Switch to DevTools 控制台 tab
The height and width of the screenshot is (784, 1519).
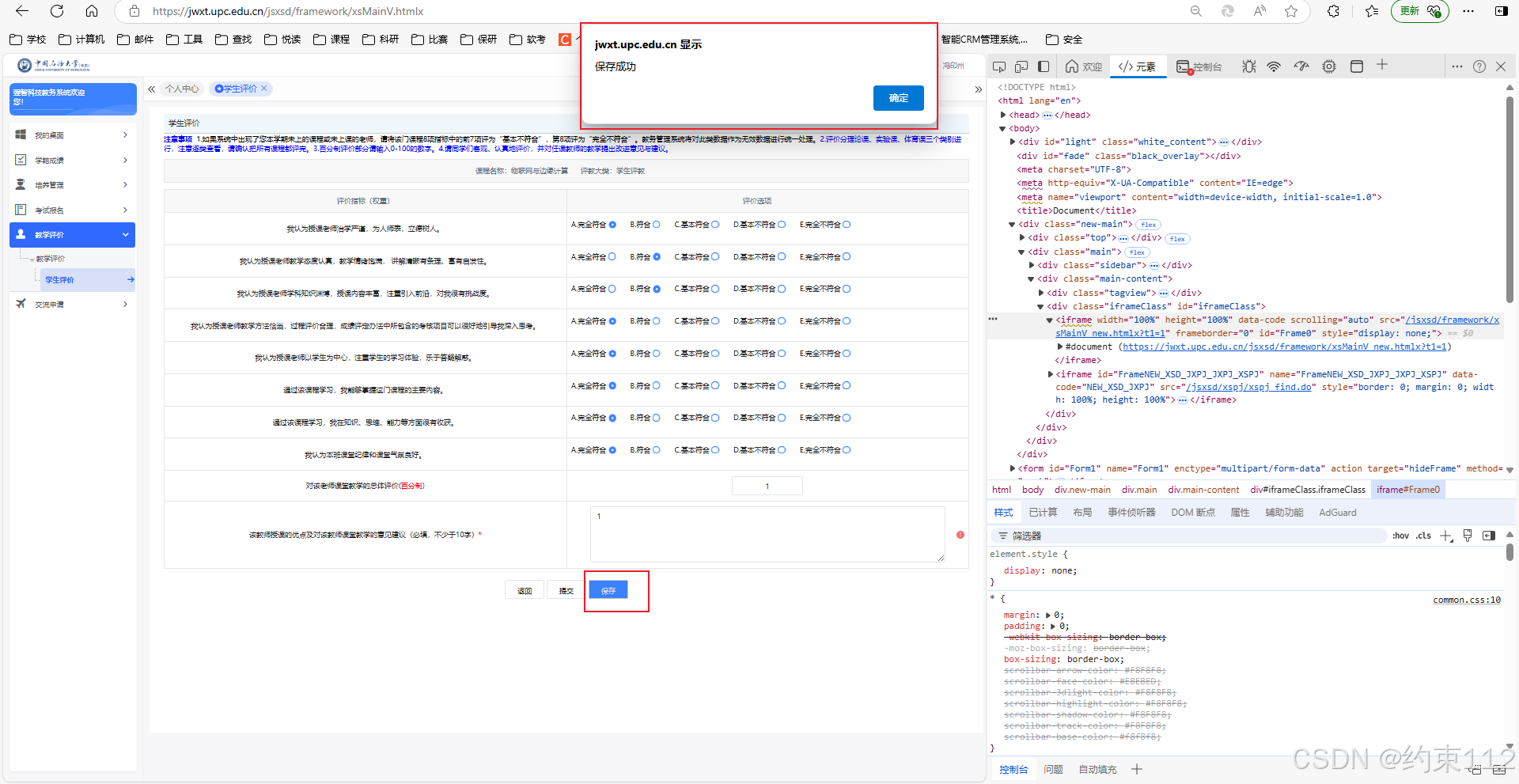1199,66
